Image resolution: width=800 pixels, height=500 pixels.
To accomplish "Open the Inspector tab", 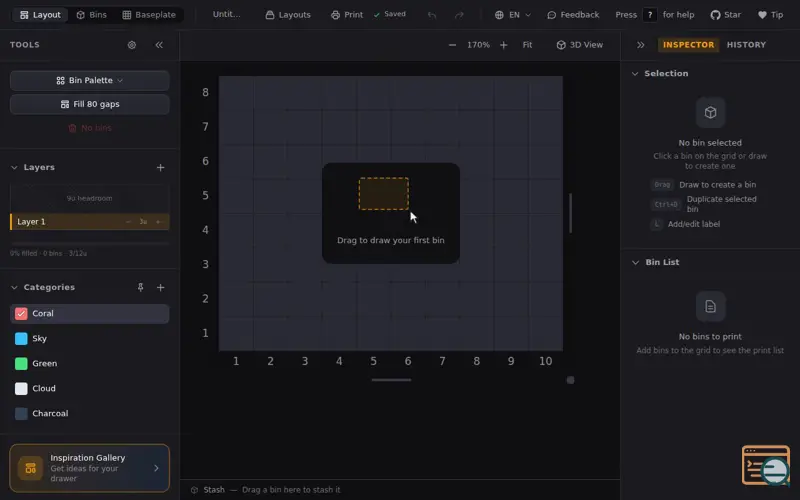I will coord(688,45).
